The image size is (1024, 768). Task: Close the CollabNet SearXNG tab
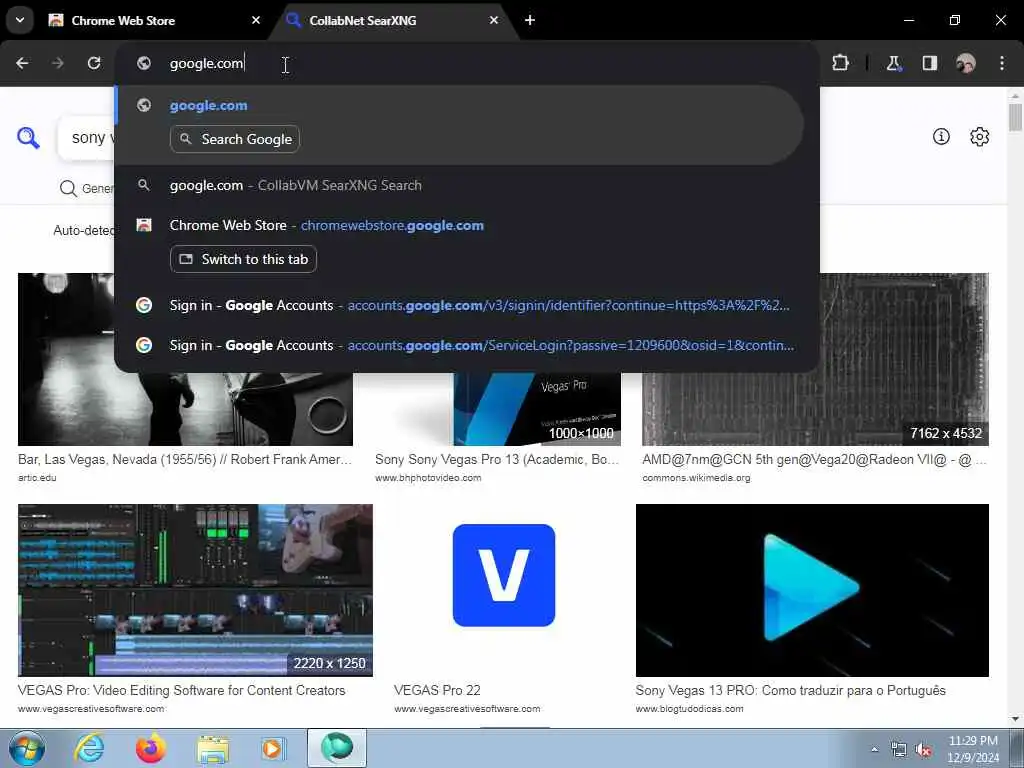pos(494,20)
